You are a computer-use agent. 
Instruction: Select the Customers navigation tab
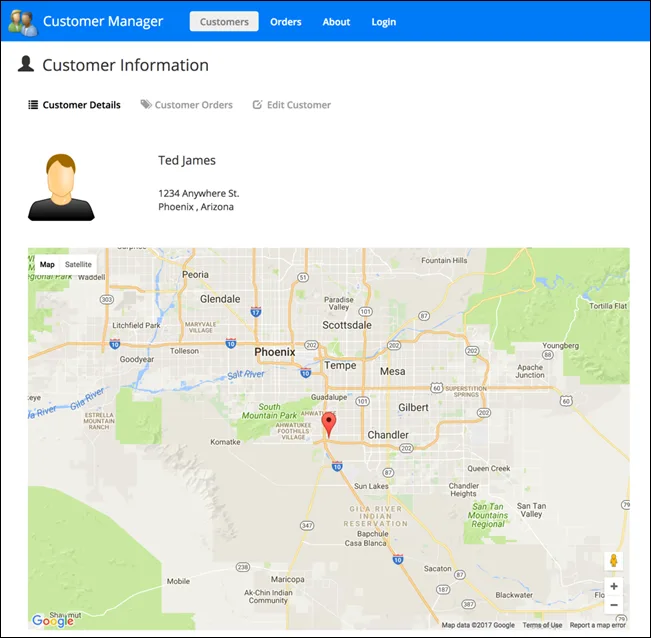click(x=224, y=22)
